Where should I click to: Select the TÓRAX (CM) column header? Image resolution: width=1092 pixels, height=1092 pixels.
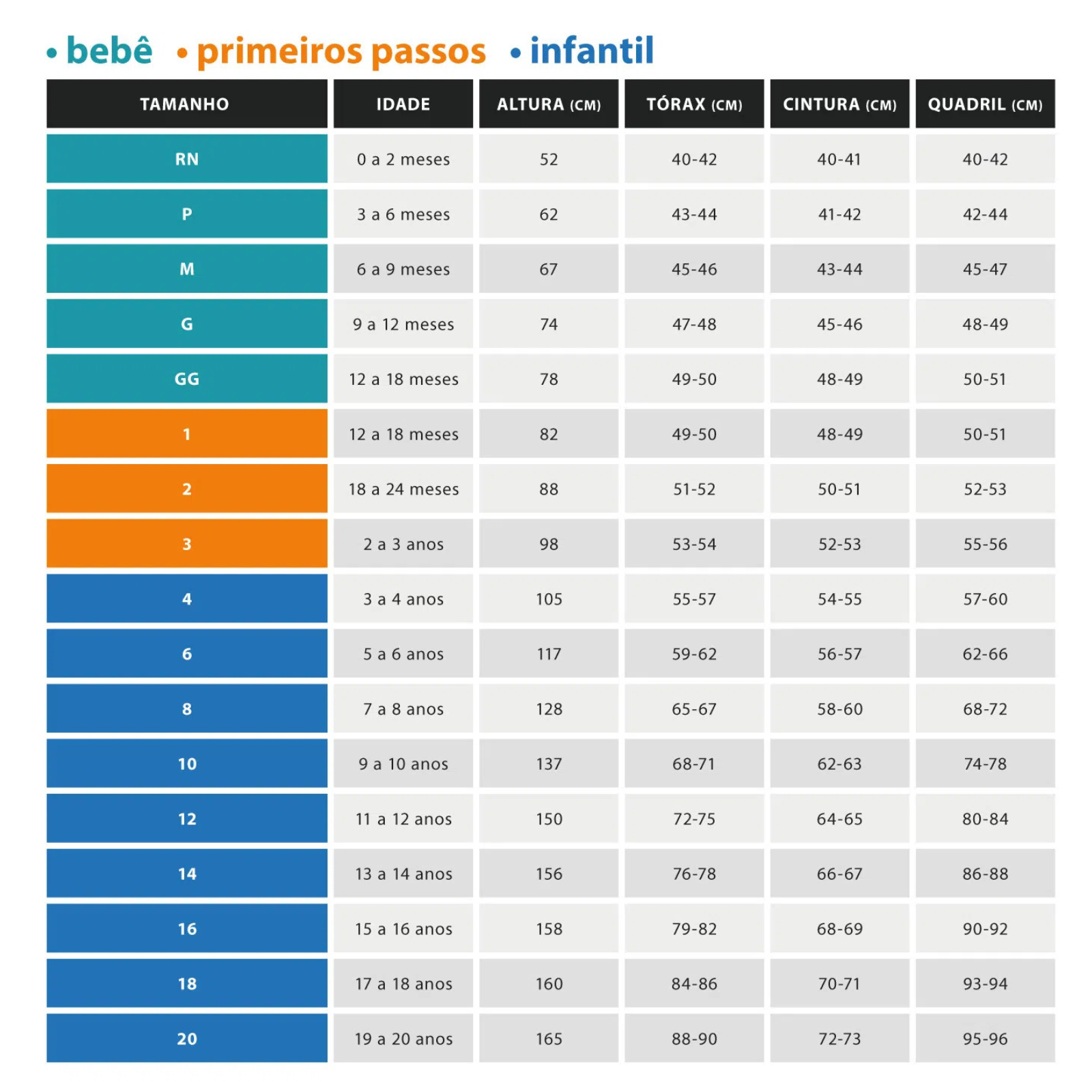click(x=693, y=104)
